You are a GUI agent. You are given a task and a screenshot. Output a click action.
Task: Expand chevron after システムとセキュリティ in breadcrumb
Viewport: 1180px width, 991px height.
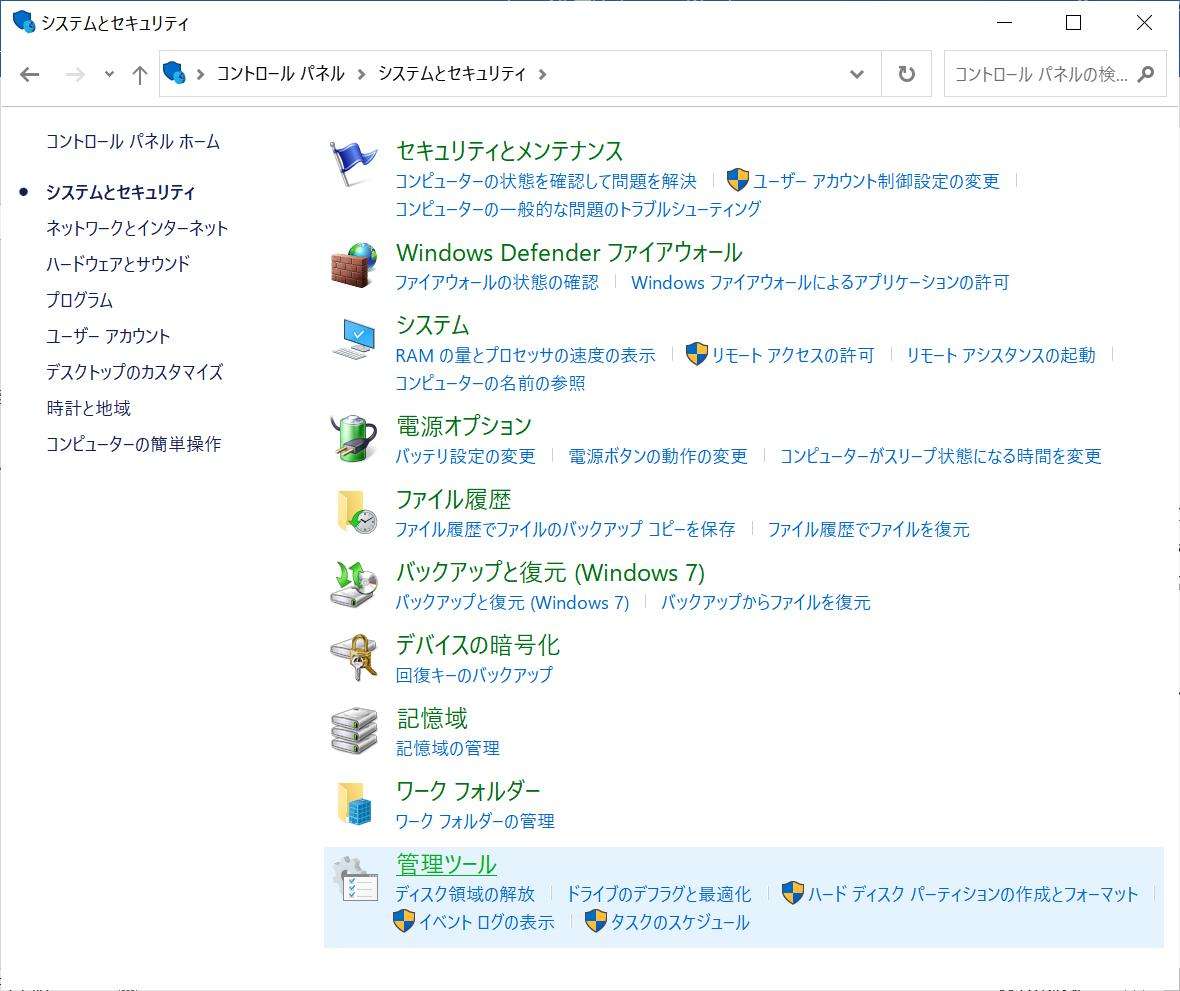point(542,74)
